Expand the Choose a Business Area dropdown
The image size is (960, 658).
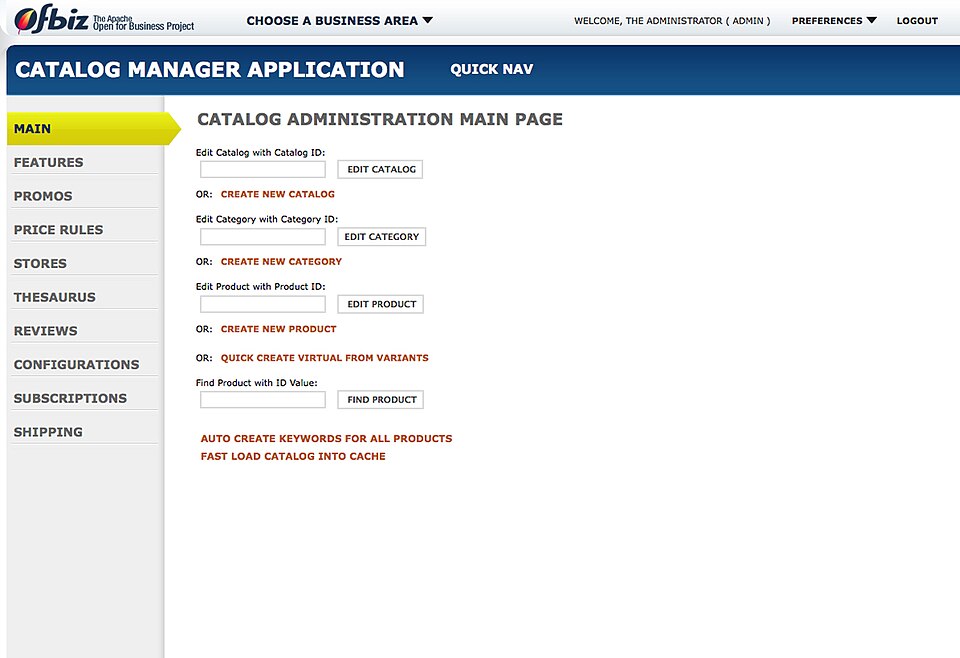339,20
